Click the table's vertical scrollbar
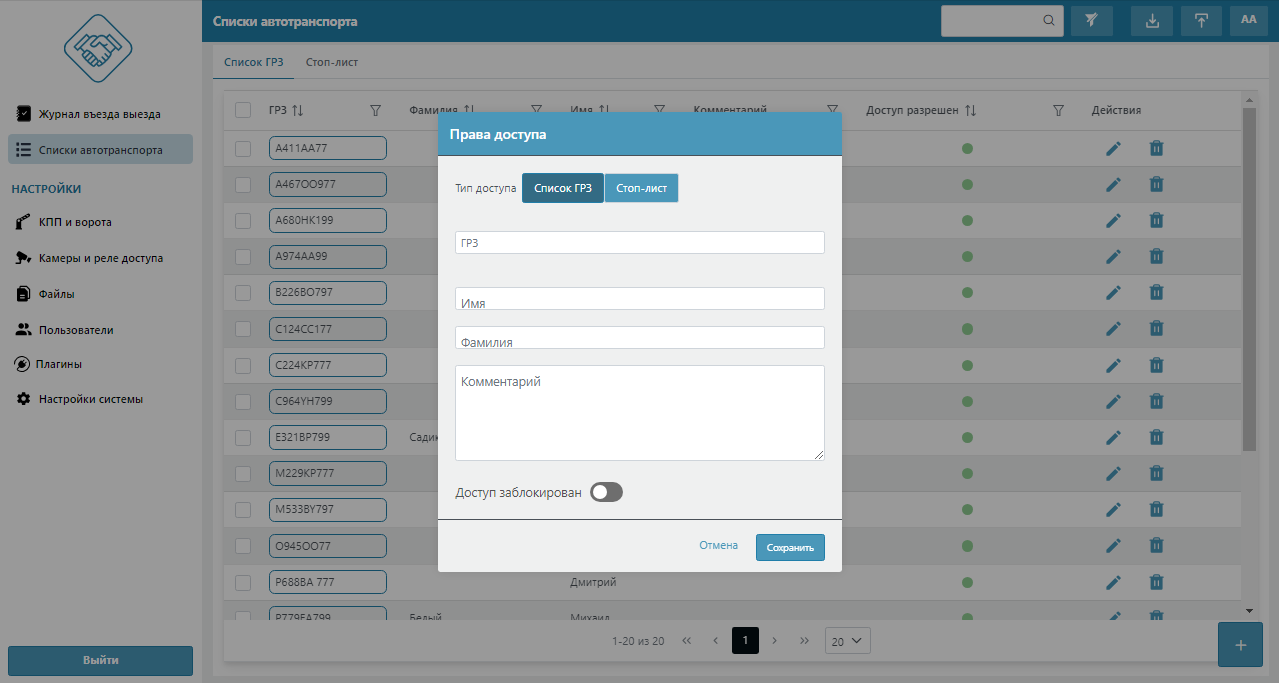The height and width of the screenshot is (683, 1279). (1248, 280)
